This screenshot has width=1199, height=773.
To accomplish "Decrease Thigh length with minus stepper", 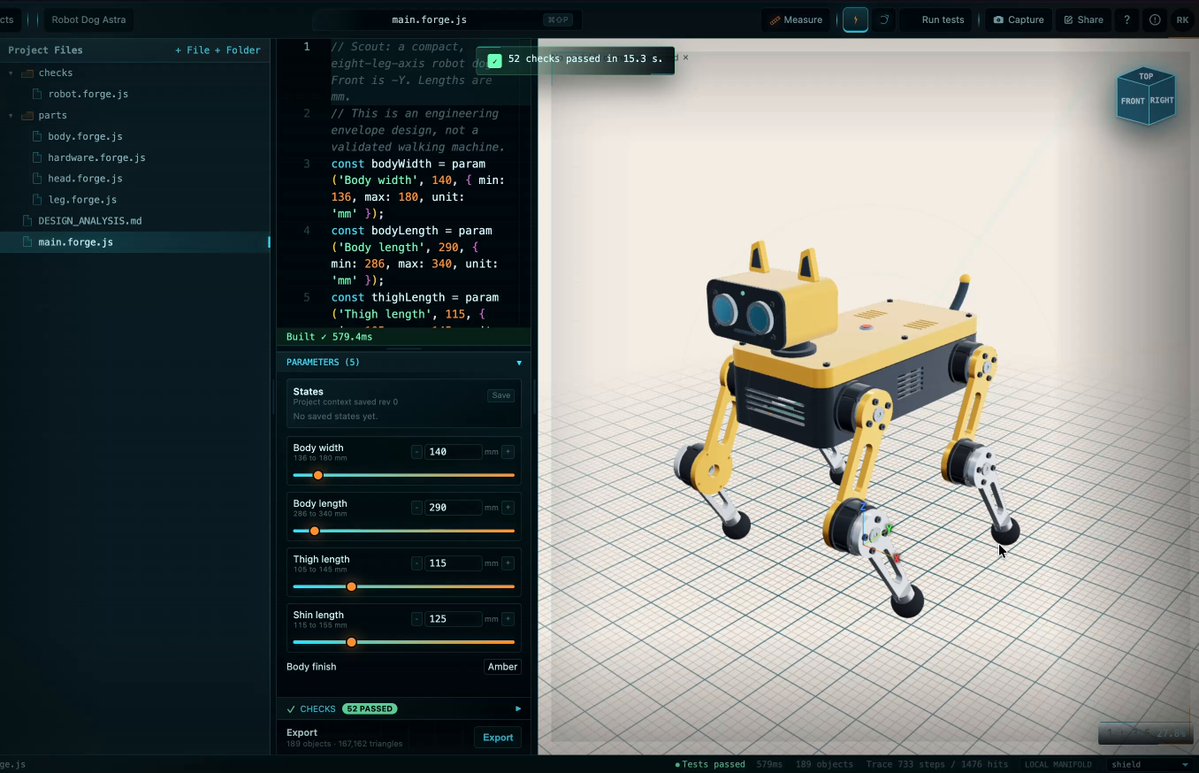I will coord(417,564).
